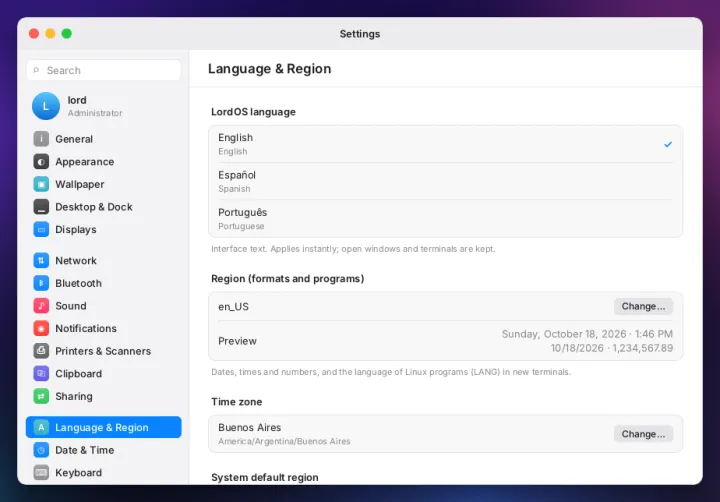Open Network settings
This screenshot has height=502, width=720.
[103, 260]
